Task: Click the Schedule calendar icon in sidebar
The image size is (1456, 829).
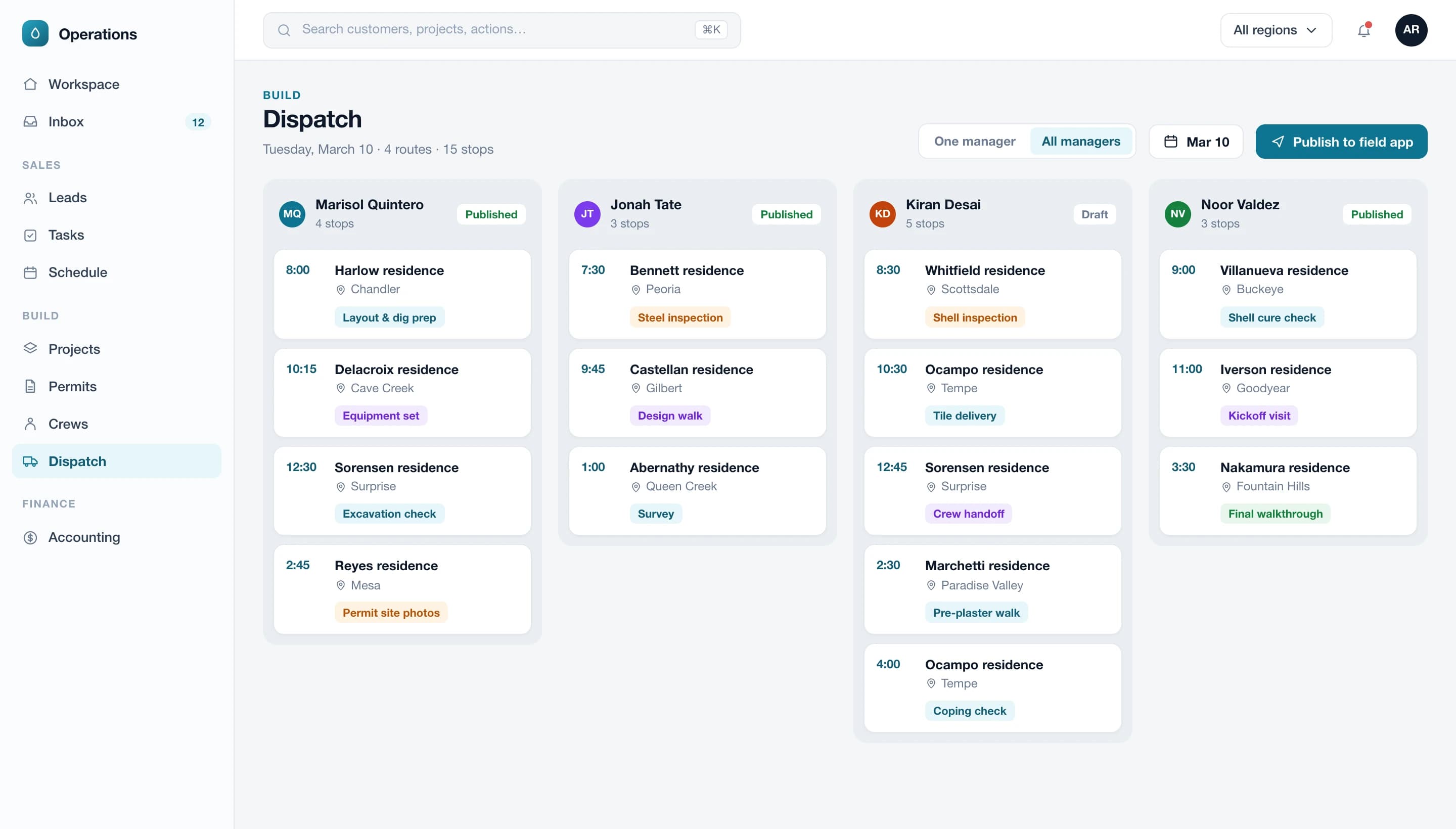Action: (x=30, y=272)
